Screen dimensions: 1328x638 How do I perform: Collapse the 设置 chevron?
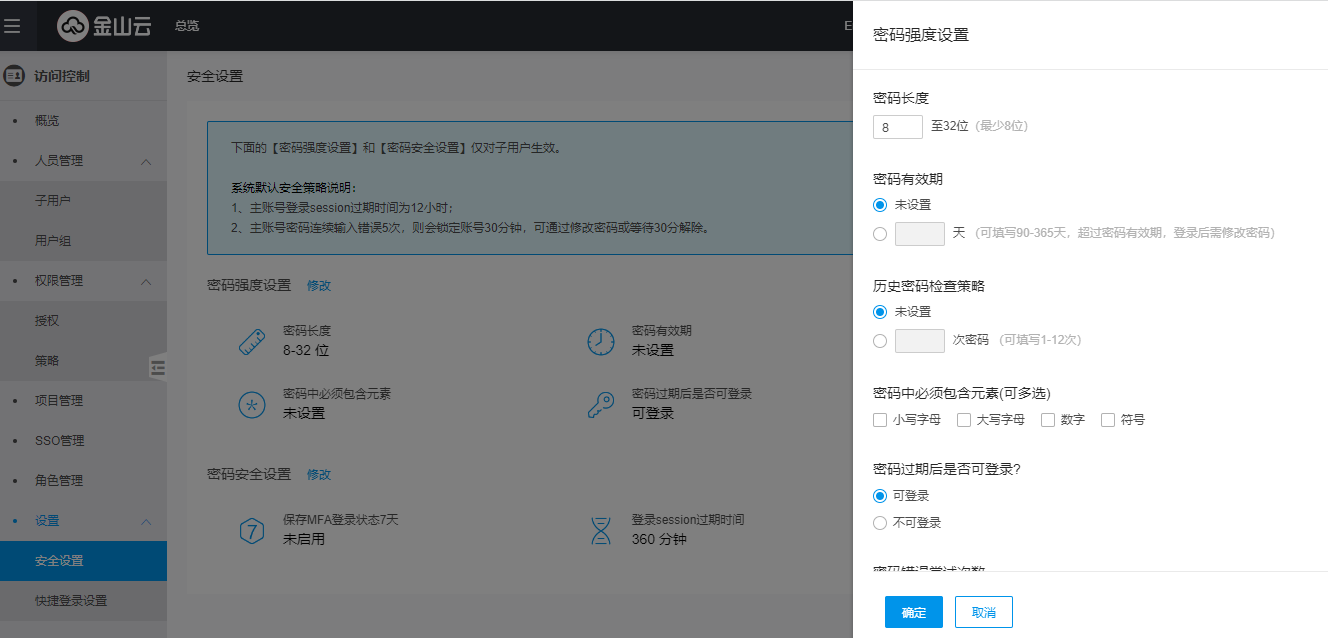(x=146, y=521)
